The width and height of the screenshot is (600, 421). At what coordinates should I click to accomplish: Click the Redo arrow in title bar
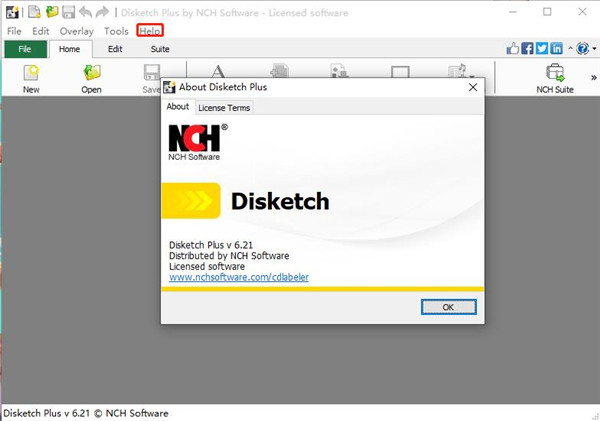(102, 12)
